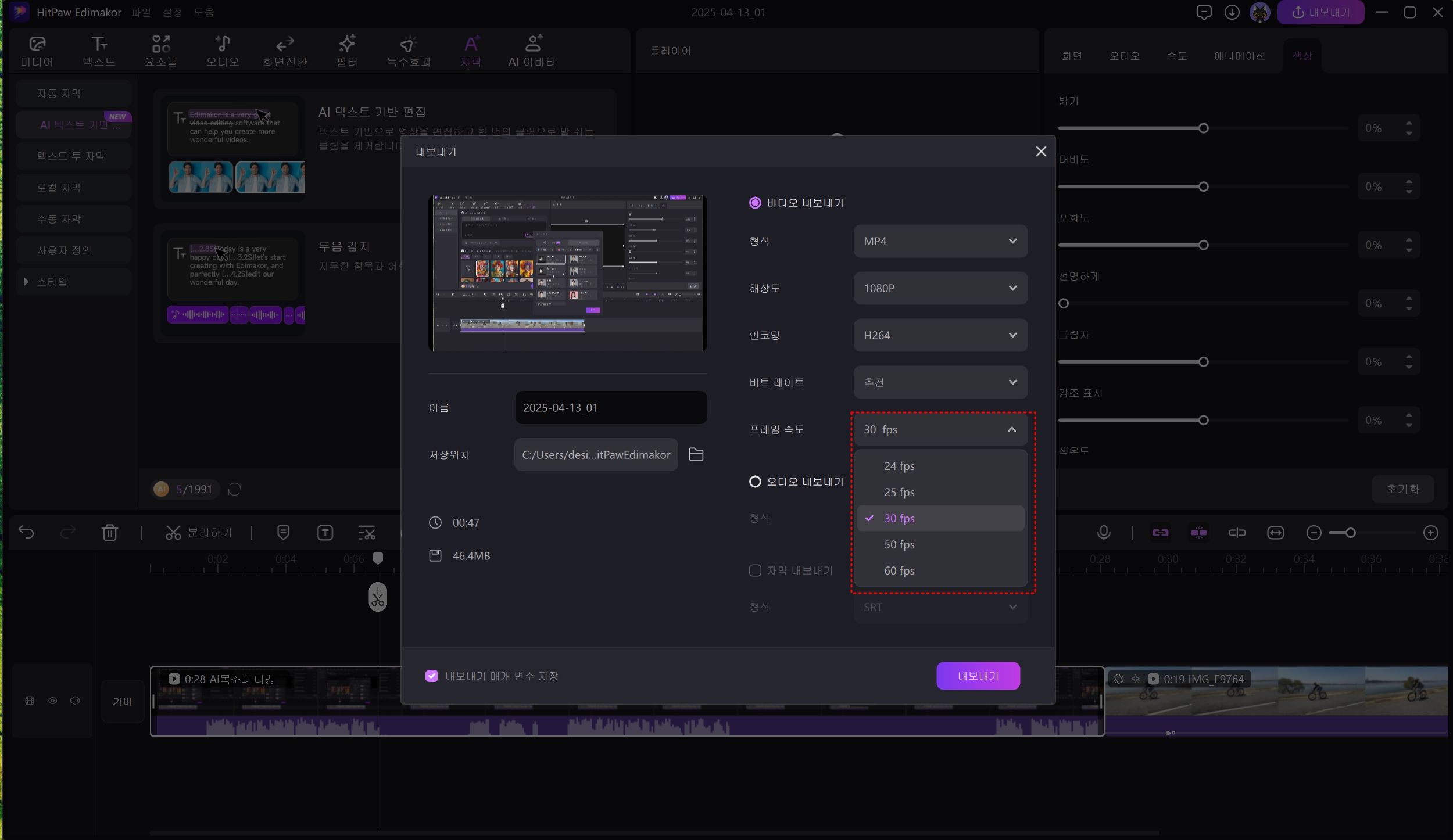Click the 밝기 brightness slider handle
The image size is (1453, 840).
coord(1203,128)
